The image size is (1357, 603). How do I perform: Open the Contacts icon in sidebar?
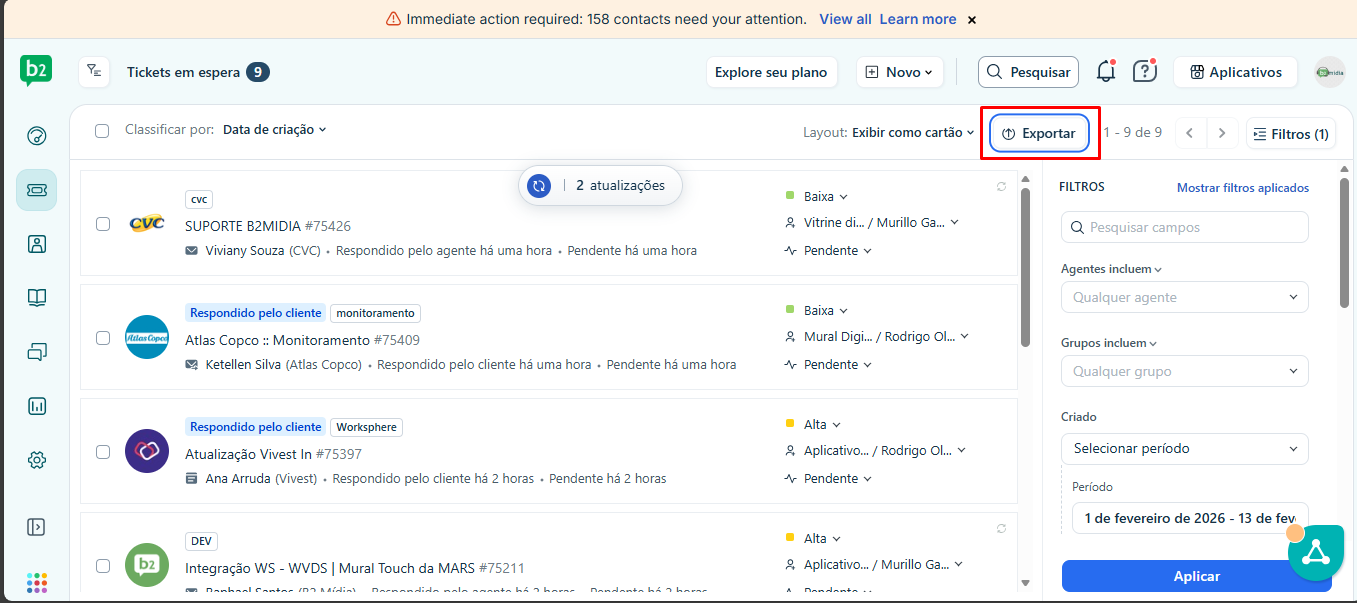pyautogui.click(x=36, y=244)
